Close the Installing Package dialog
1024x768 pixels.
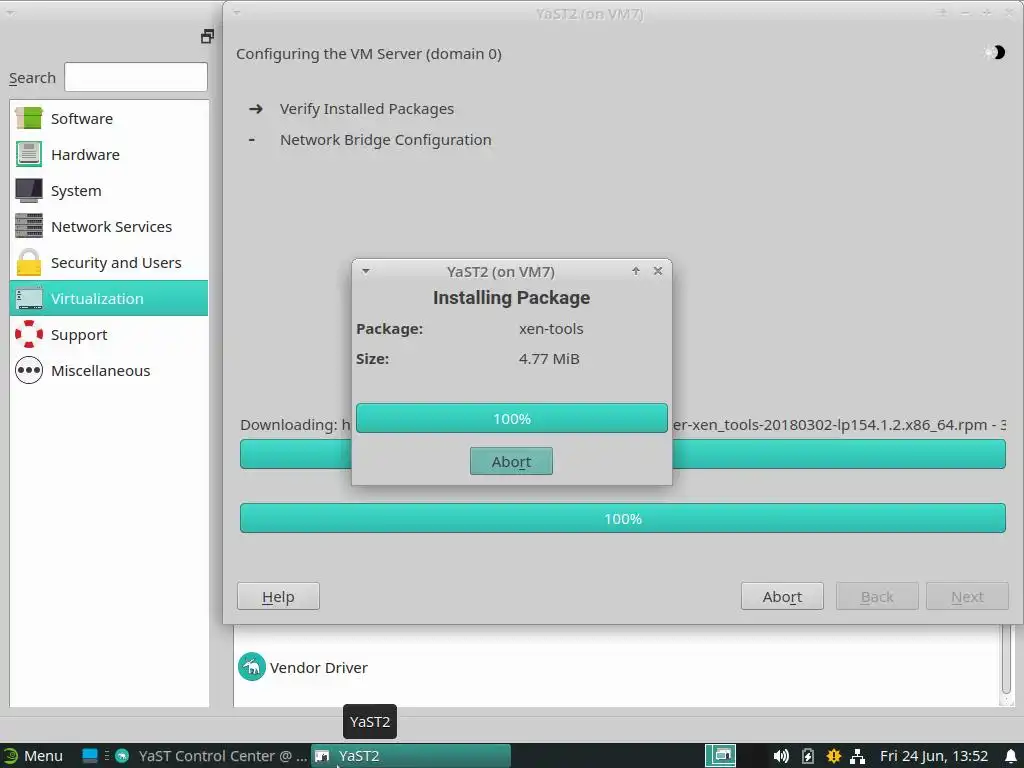tap(658, 271)
